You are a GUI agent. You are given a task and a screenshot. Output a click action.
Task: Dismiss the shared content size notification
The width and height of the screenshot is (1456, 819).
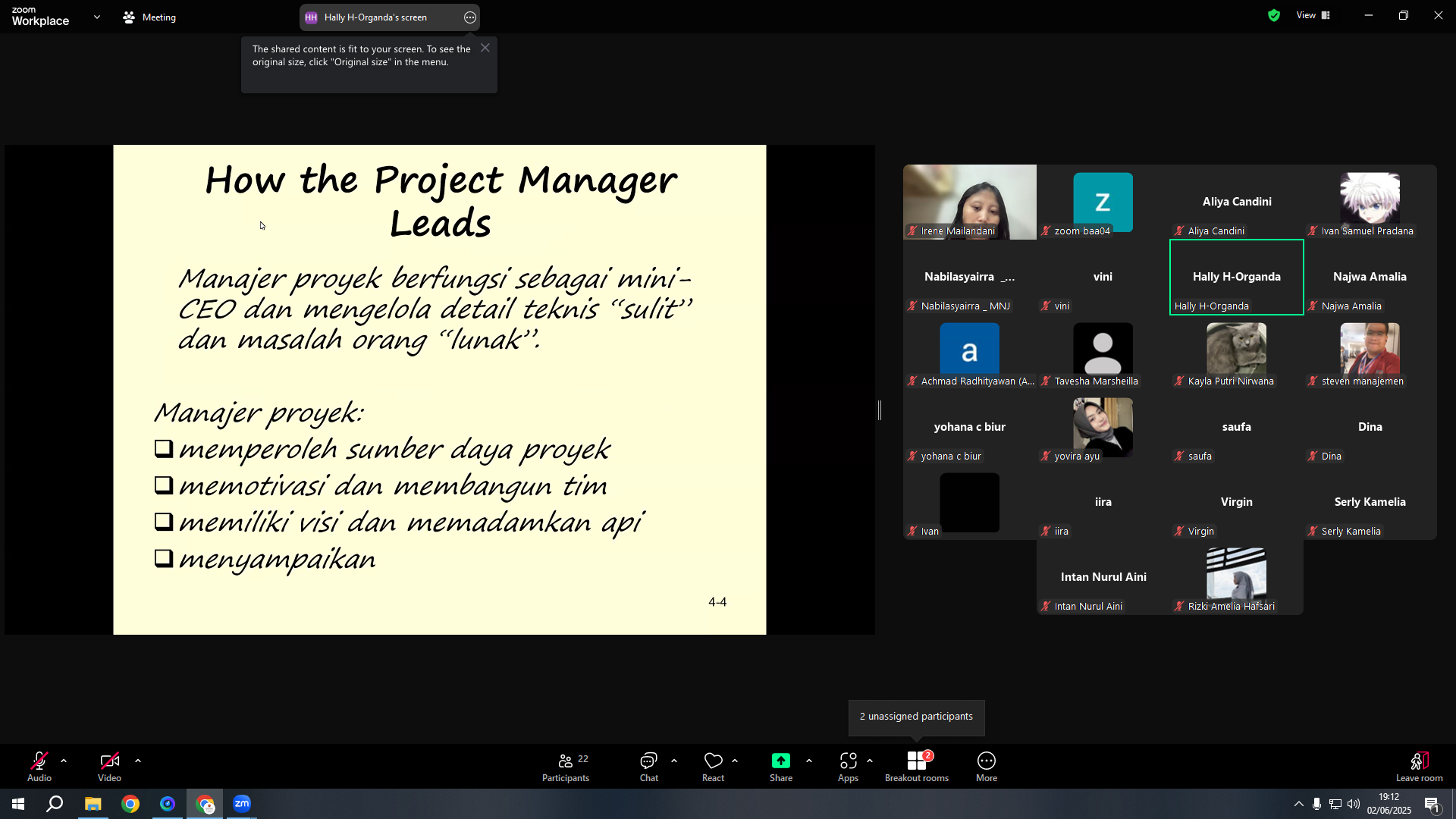485,48
